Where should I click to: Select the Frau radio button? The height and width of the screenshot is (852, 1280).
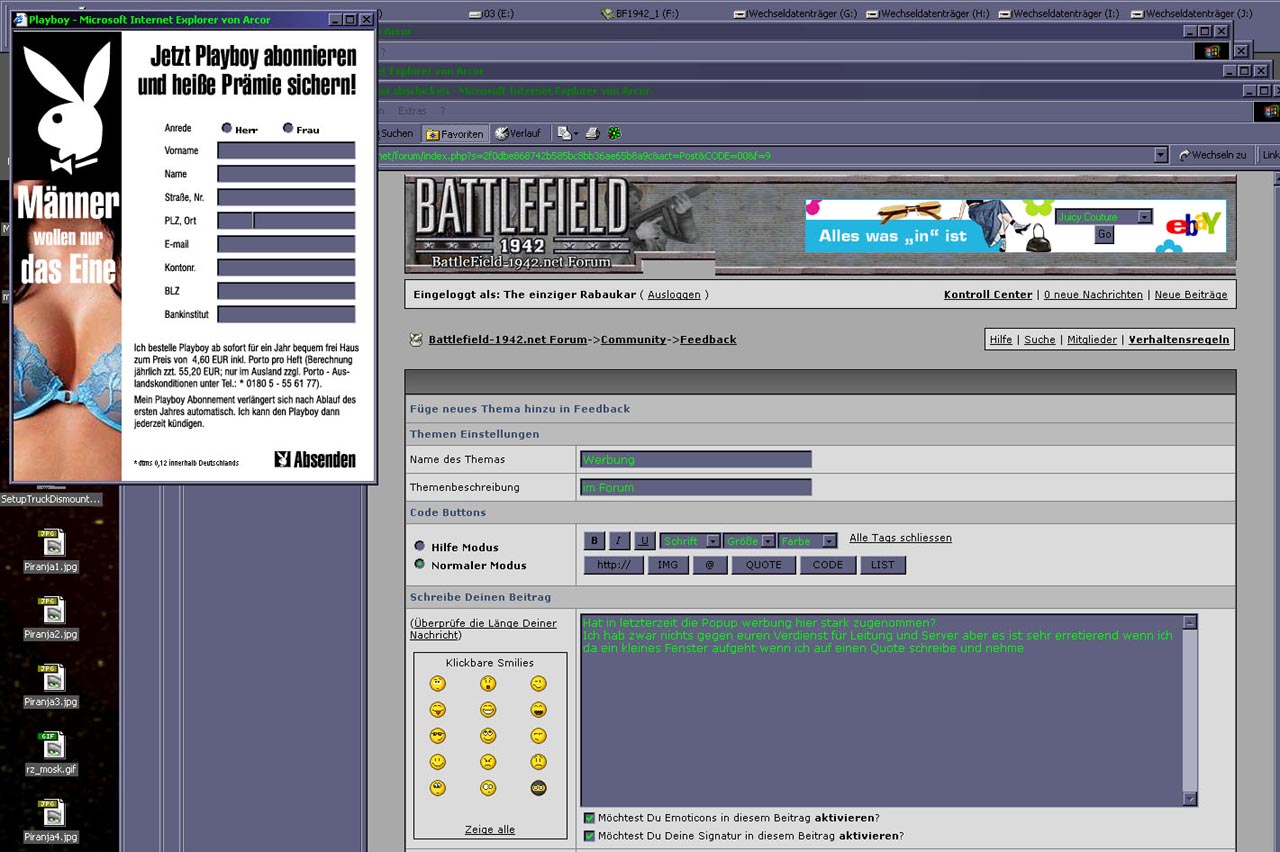tap(288, 128)
